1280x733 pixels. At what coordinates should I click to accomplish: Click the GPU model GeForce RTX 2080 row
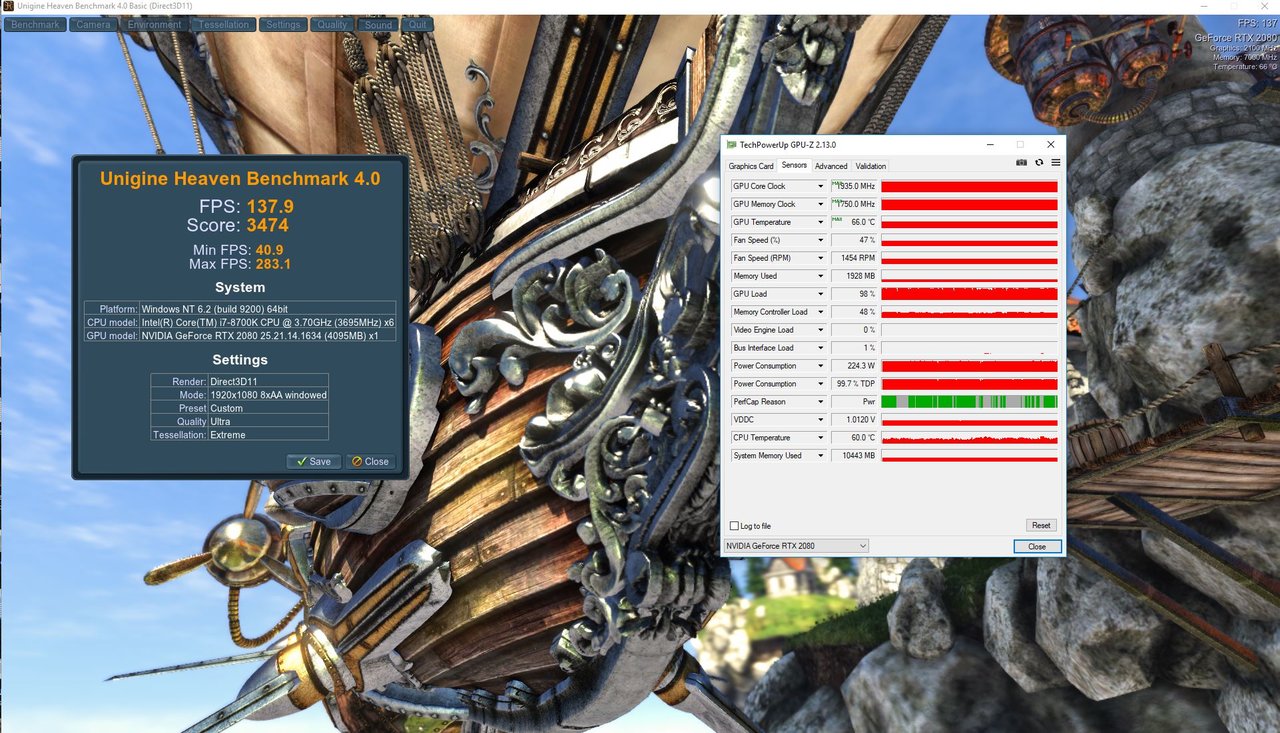[240, 335]
